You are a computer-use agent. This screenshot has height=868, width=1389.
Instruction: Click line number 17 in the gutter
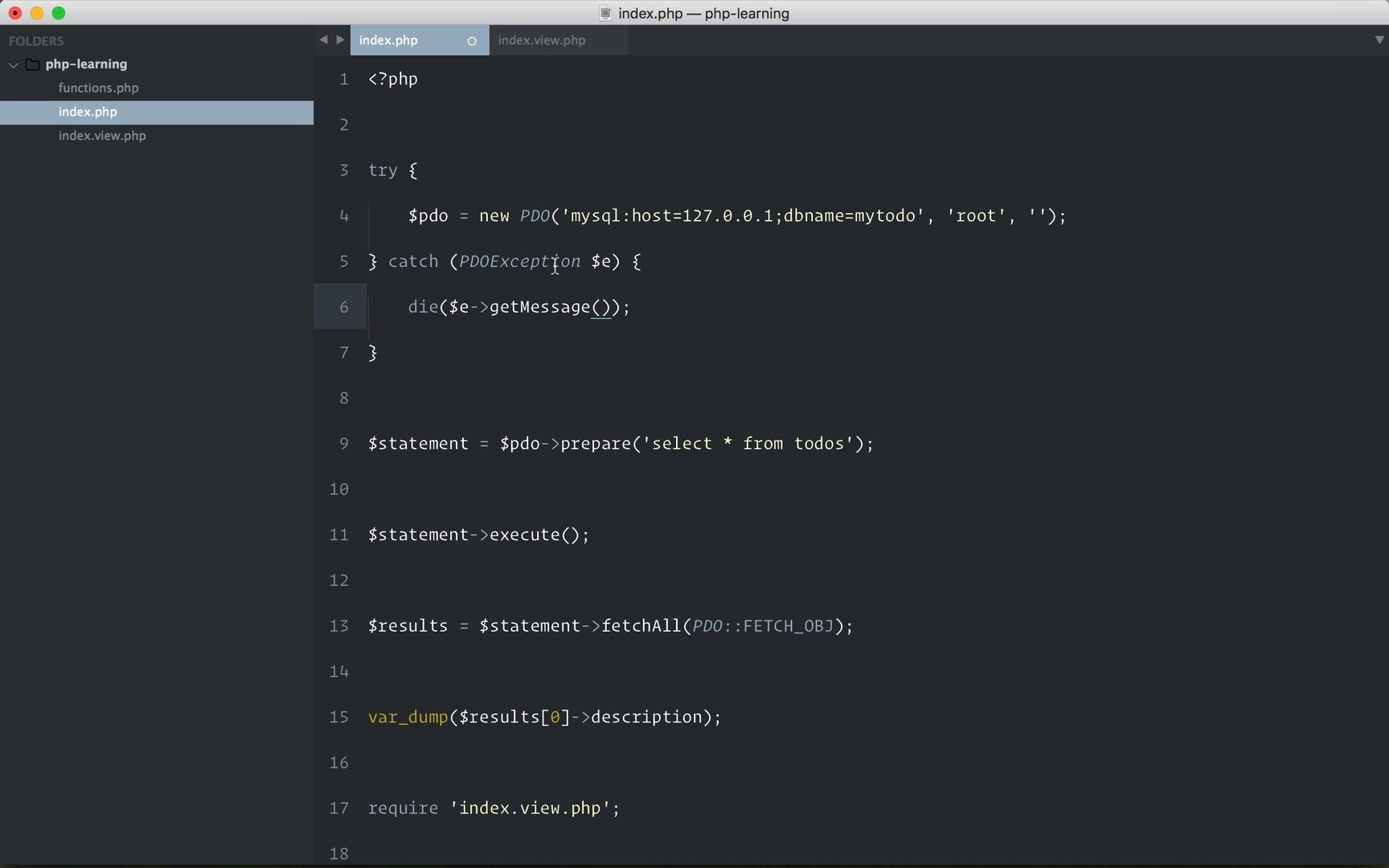pos(339,808)
